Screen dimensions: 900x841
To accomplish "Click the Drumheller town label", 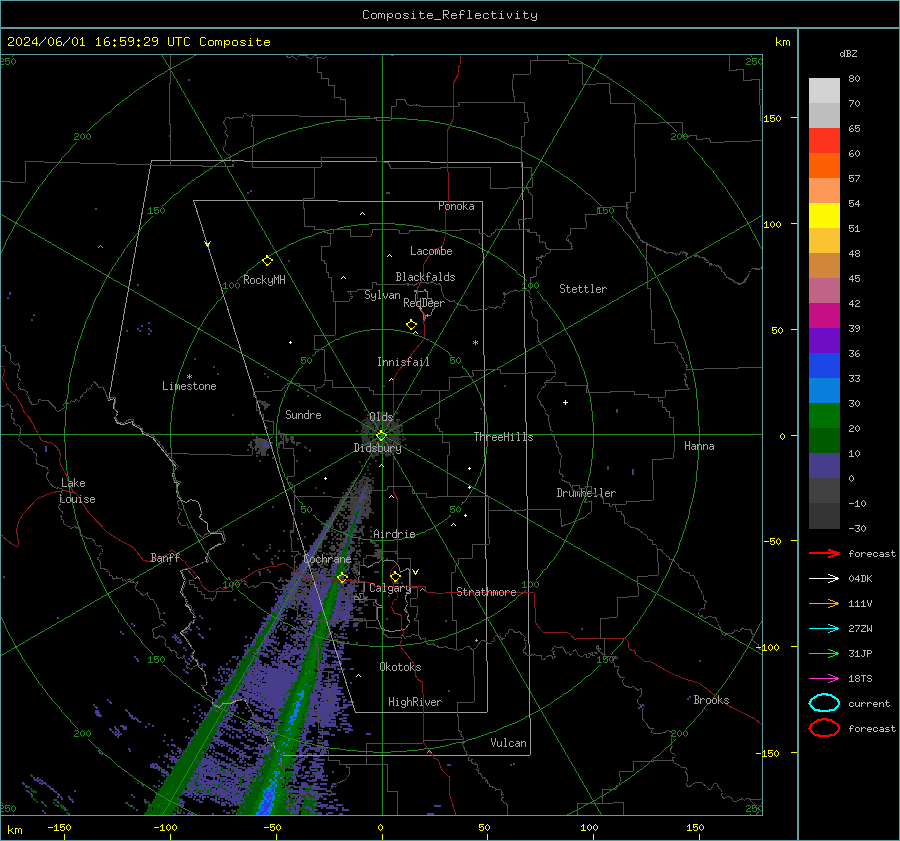I will tap(586, 493).
